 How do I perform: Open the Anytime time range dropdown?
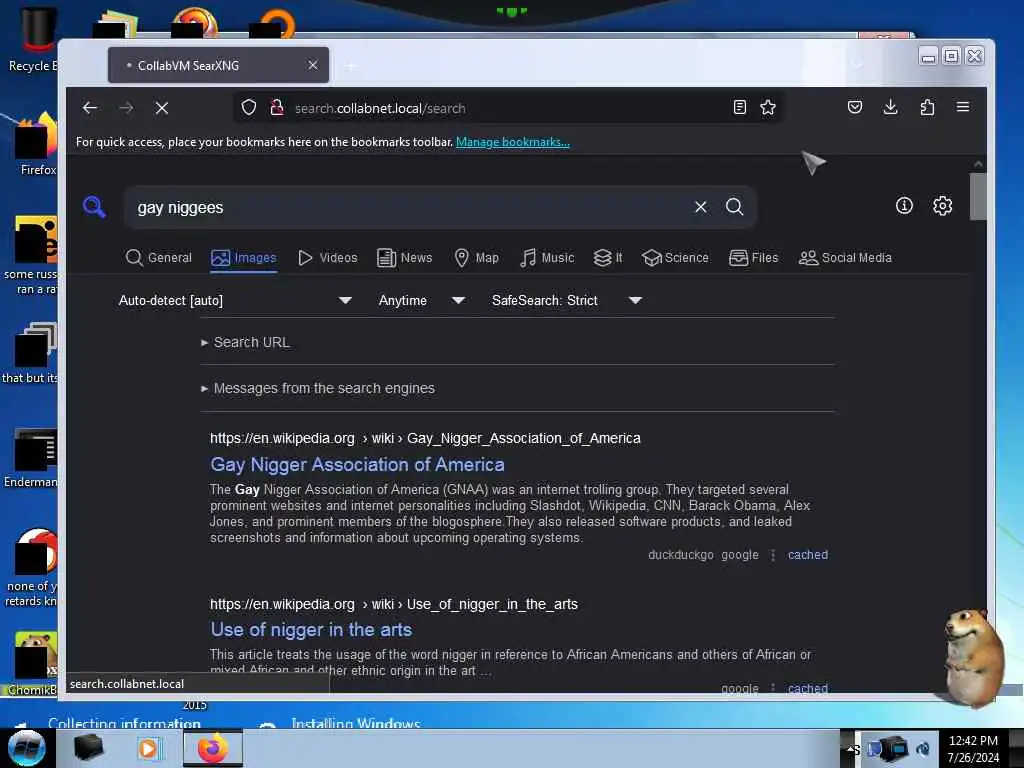(422, 300)
